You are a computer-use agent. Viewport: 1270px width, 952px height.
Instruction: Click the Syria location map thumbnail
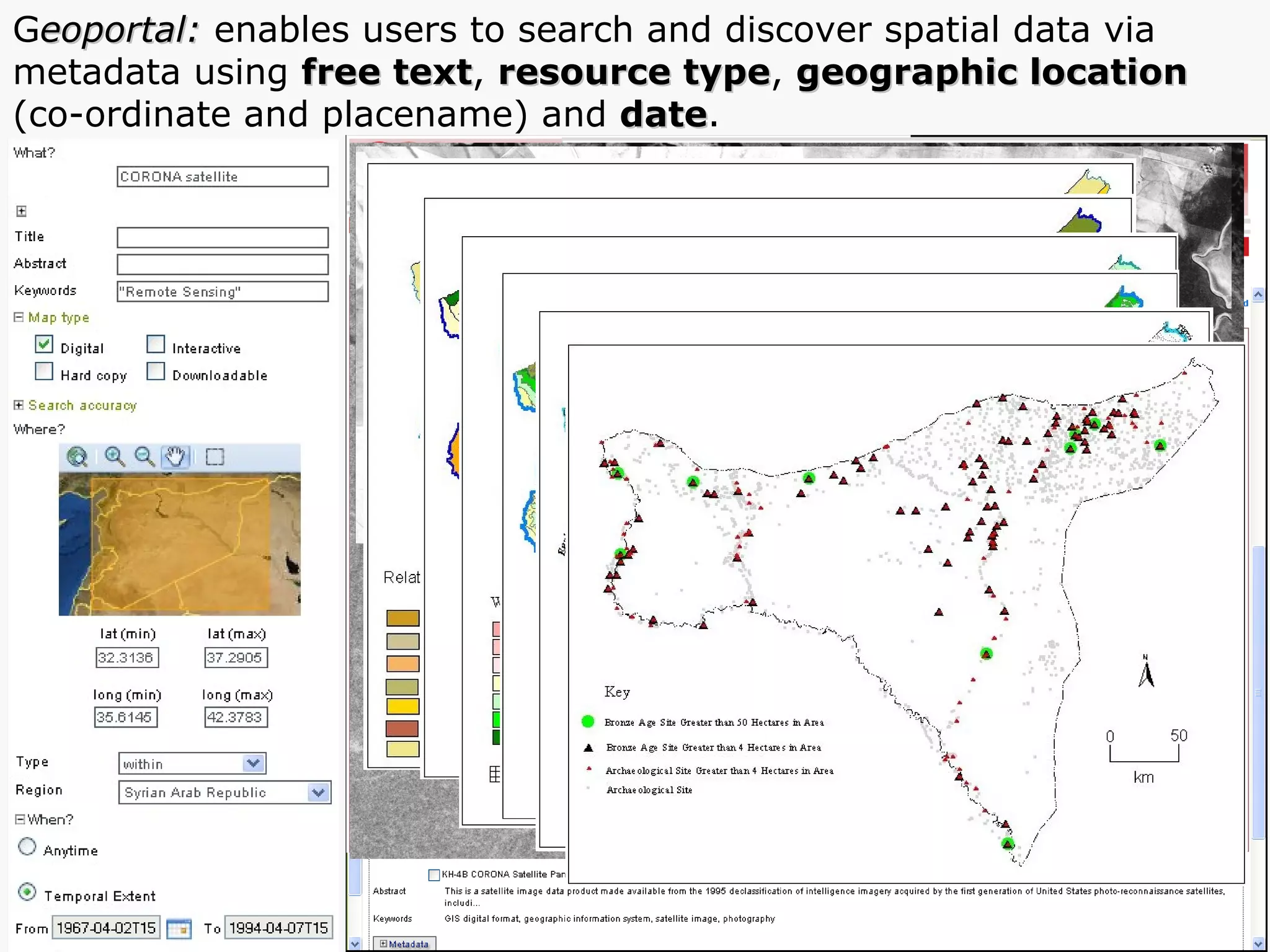pyautogui.click(x=180, y=544)
